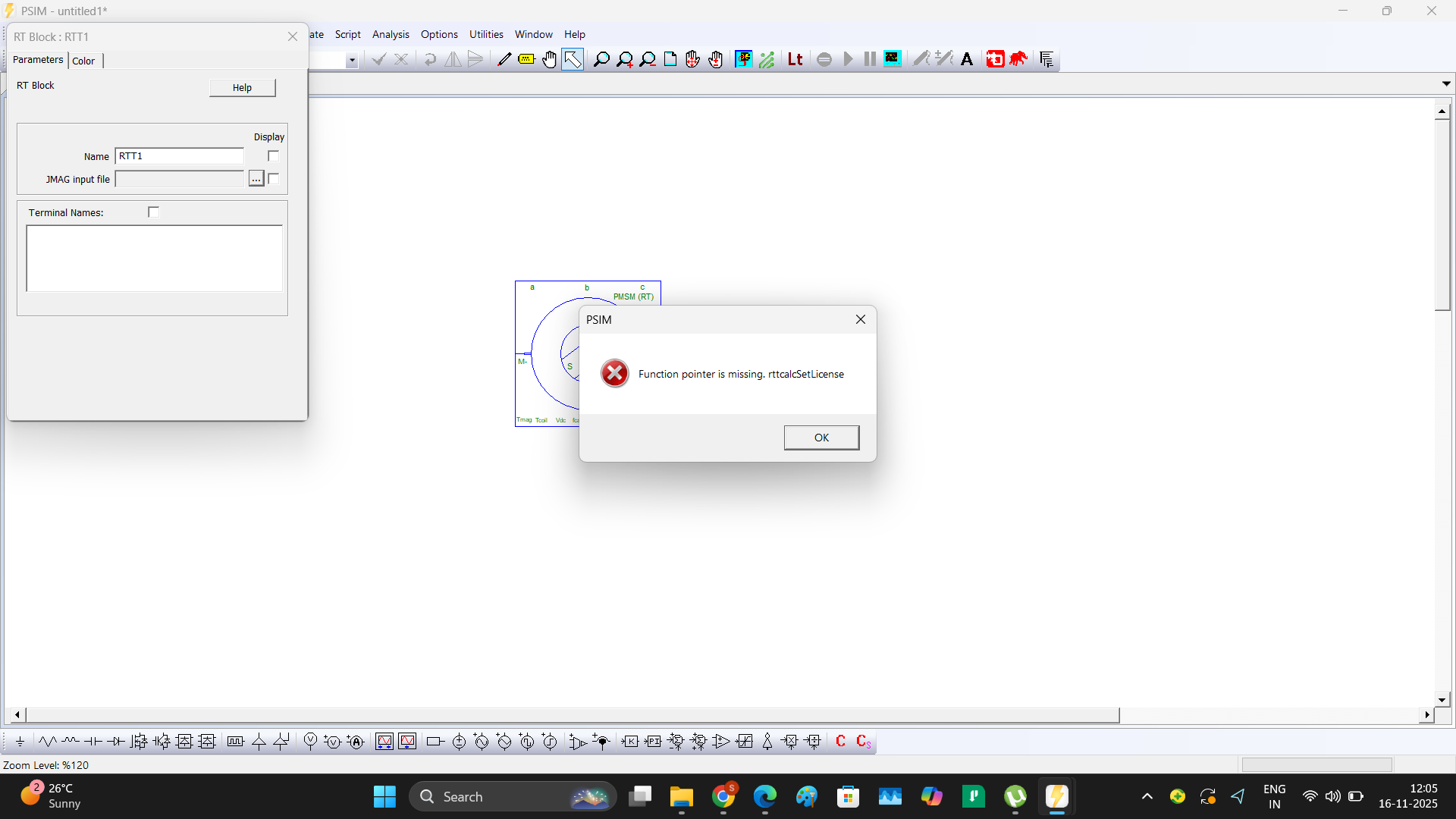Click the Help button in RT Block
The width and height of the screenshot is (1456, 819).
(x=242, y=88)
